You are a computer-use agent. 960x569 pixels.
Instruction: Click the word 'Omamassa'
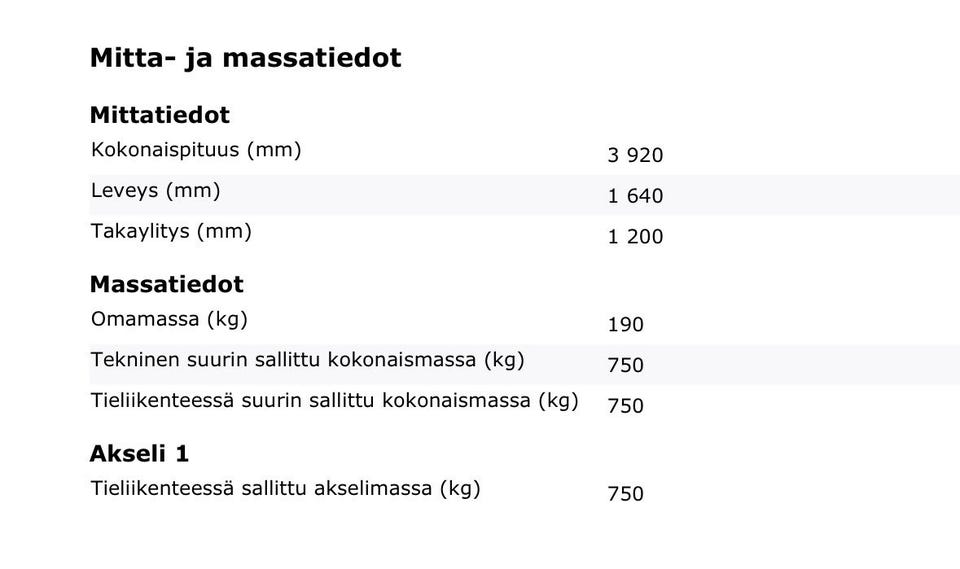point(145,320)
